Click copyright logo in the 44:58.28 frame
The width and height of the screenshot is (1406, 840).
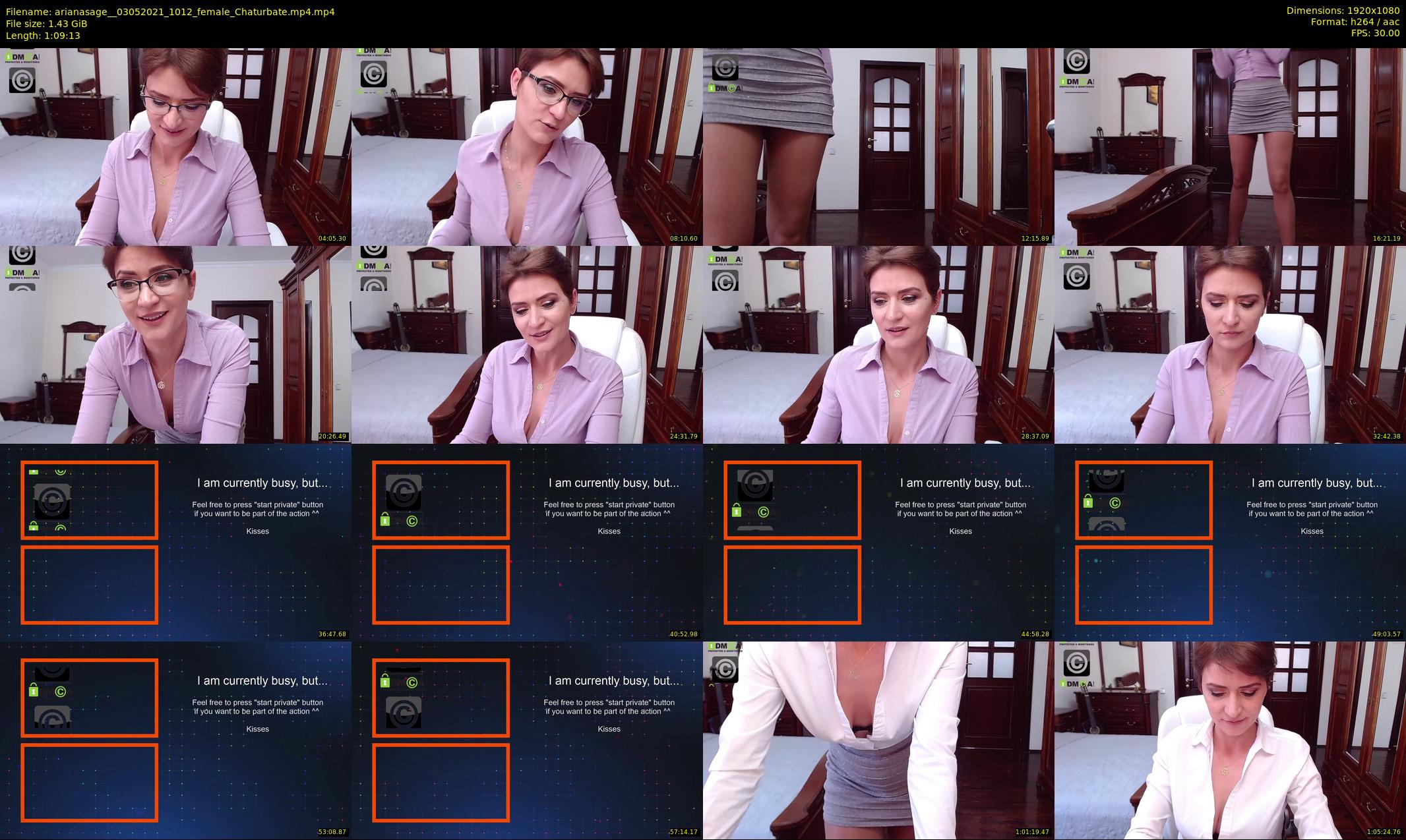point(755,485)
